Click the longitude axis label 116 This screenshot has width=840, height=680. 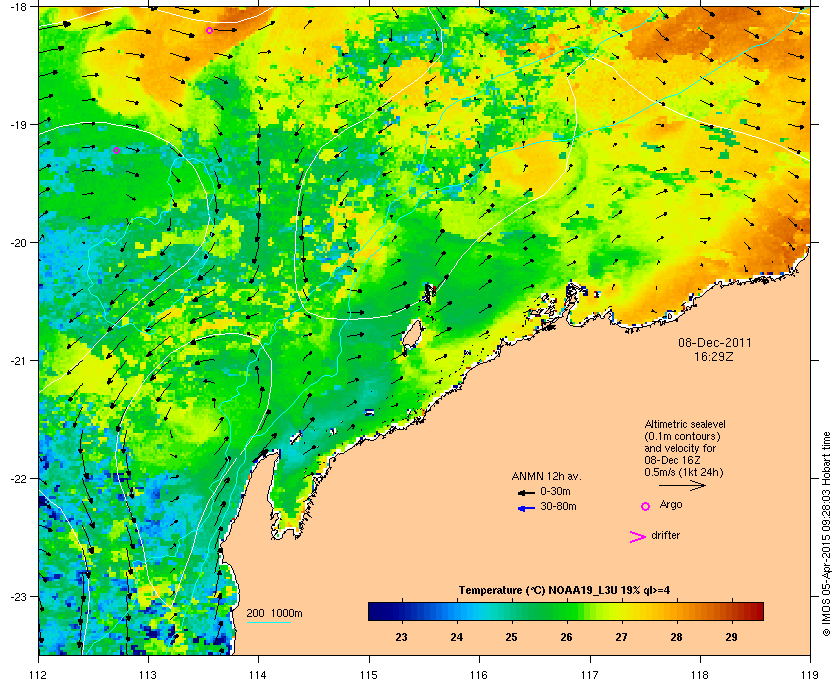coord(479,675)
